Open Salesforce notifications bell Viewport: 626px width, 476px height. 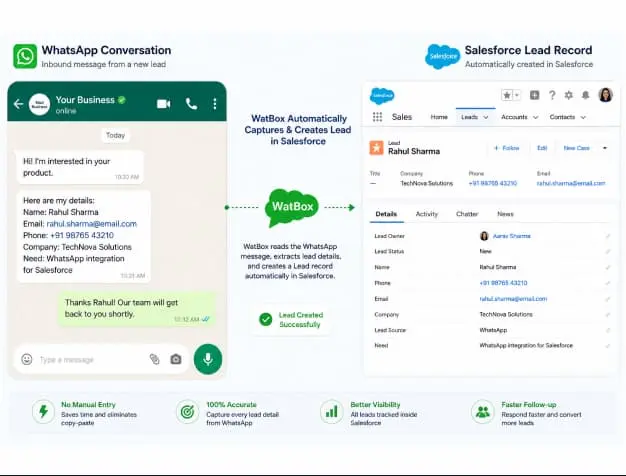pyautogui.click(x=585, y=95)
